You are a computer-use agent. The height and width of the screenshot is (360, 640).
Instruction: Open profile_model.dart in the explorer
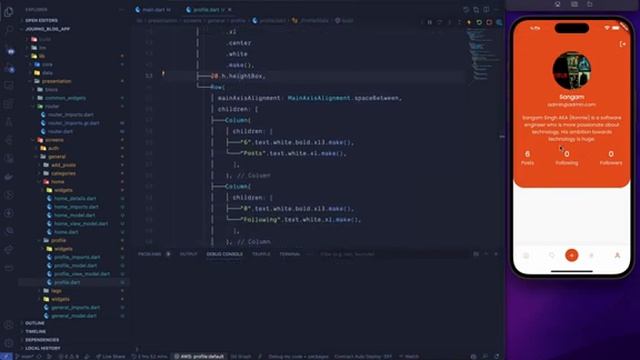click(x=76, y=265)
